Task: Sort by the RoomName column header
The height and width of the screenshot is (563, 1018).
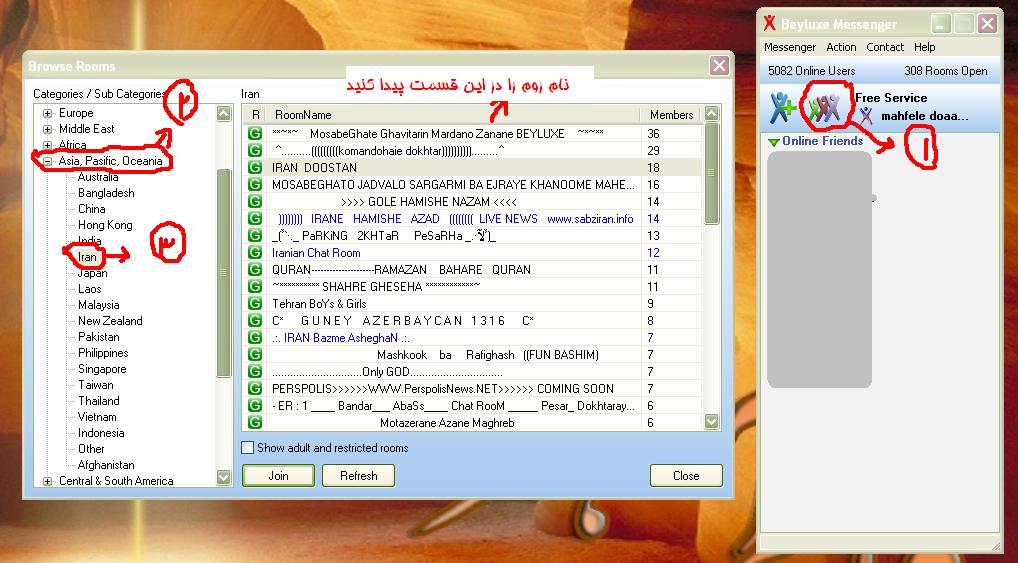Action: click(x=453, y=115)
